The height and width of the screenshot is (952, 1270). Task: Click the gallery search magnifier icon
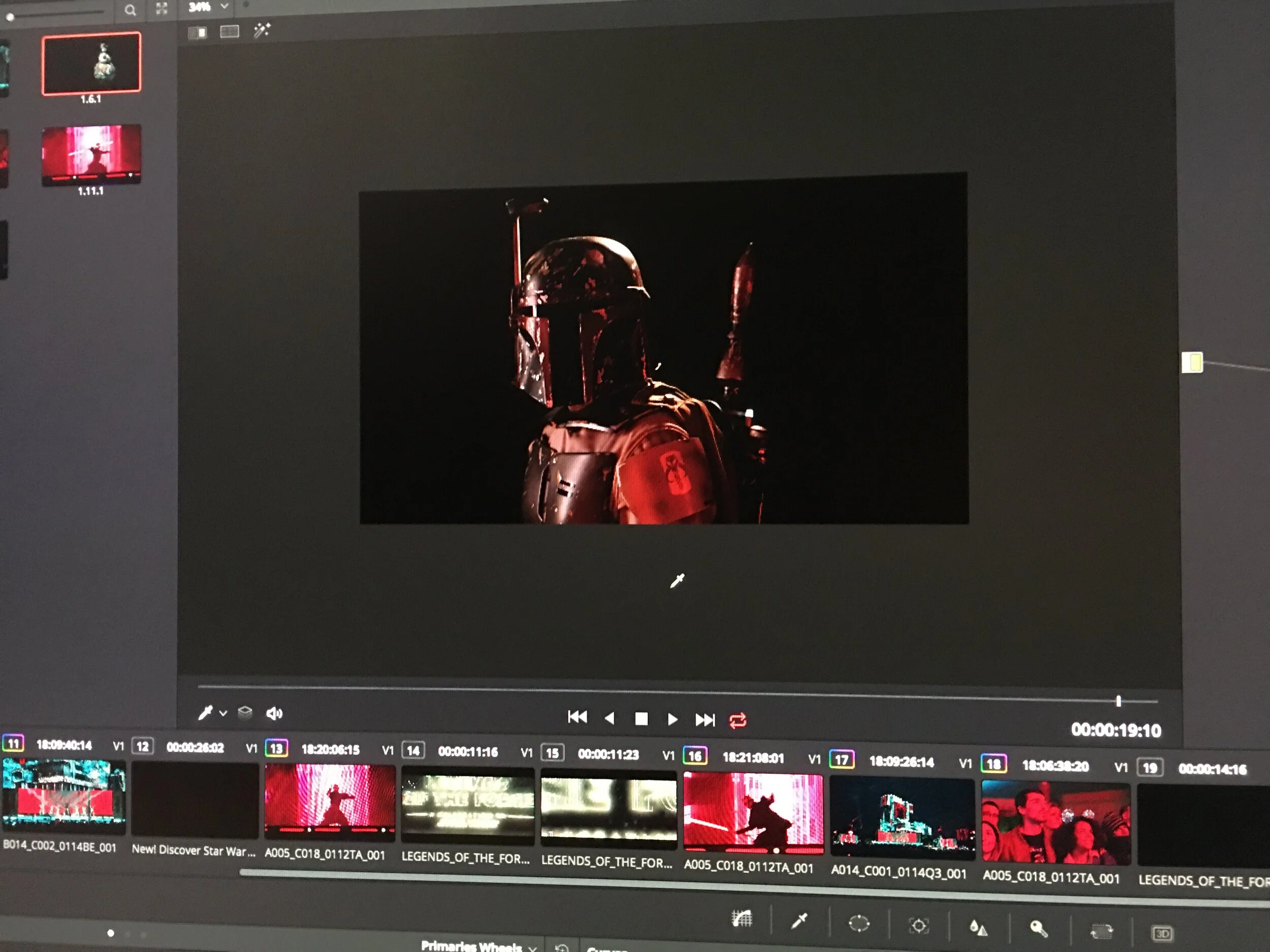click(x=131, y=10)
